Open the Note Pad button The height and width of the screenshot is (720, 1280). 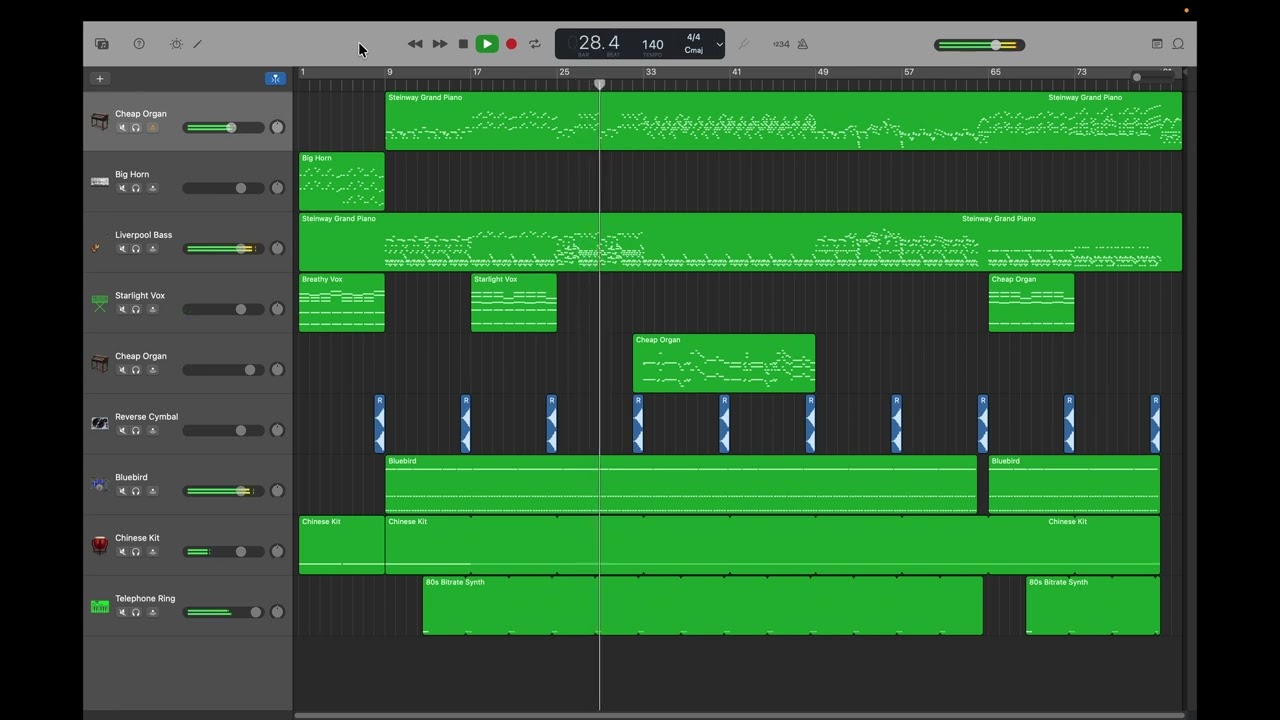click(1157, 44)
